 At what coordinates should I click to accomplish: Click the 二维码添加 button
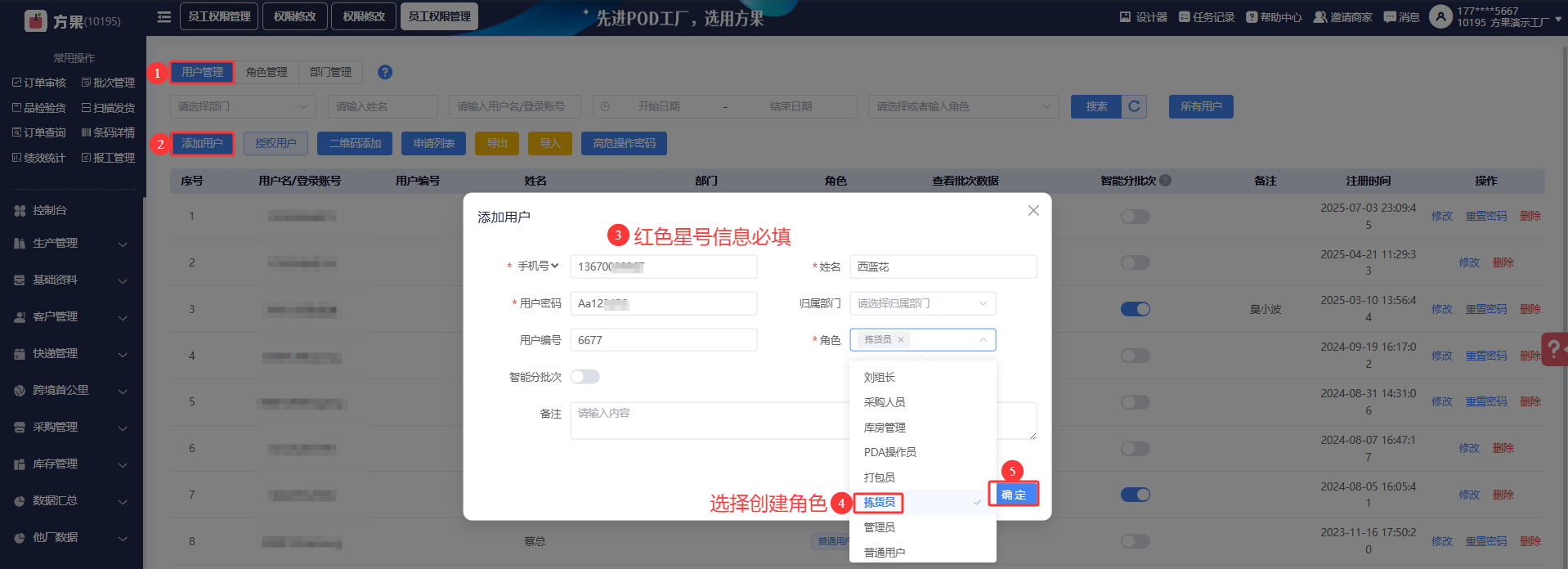(355, 143)
